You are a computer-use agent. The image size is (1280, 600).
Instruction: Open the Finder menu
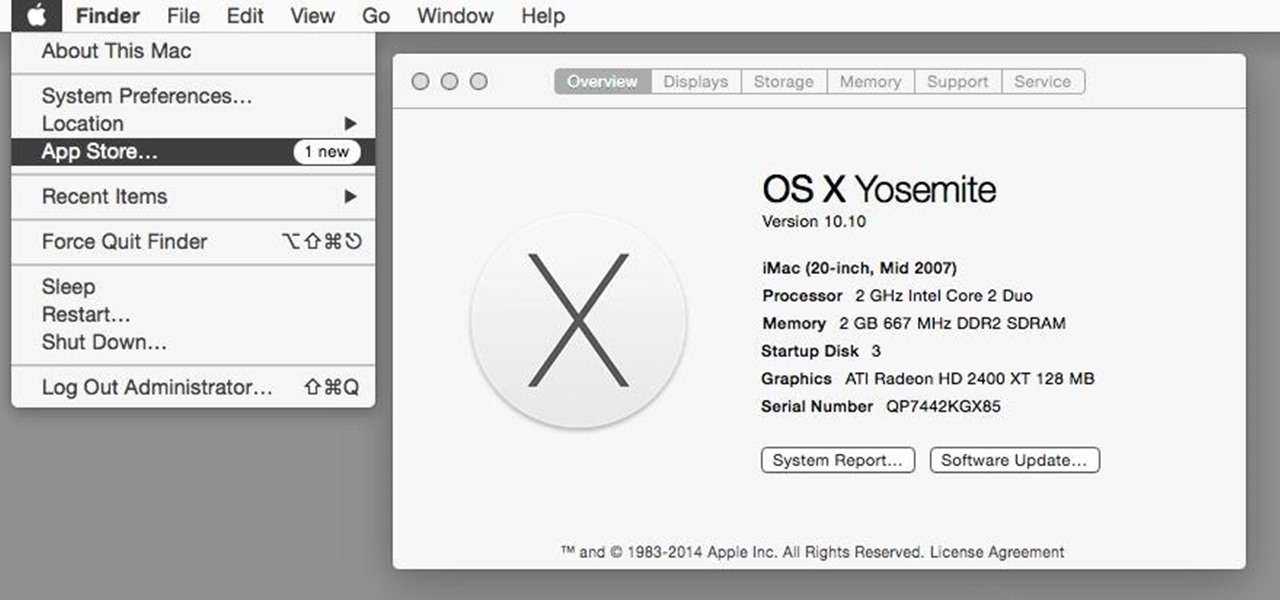(x=108, y=16)
